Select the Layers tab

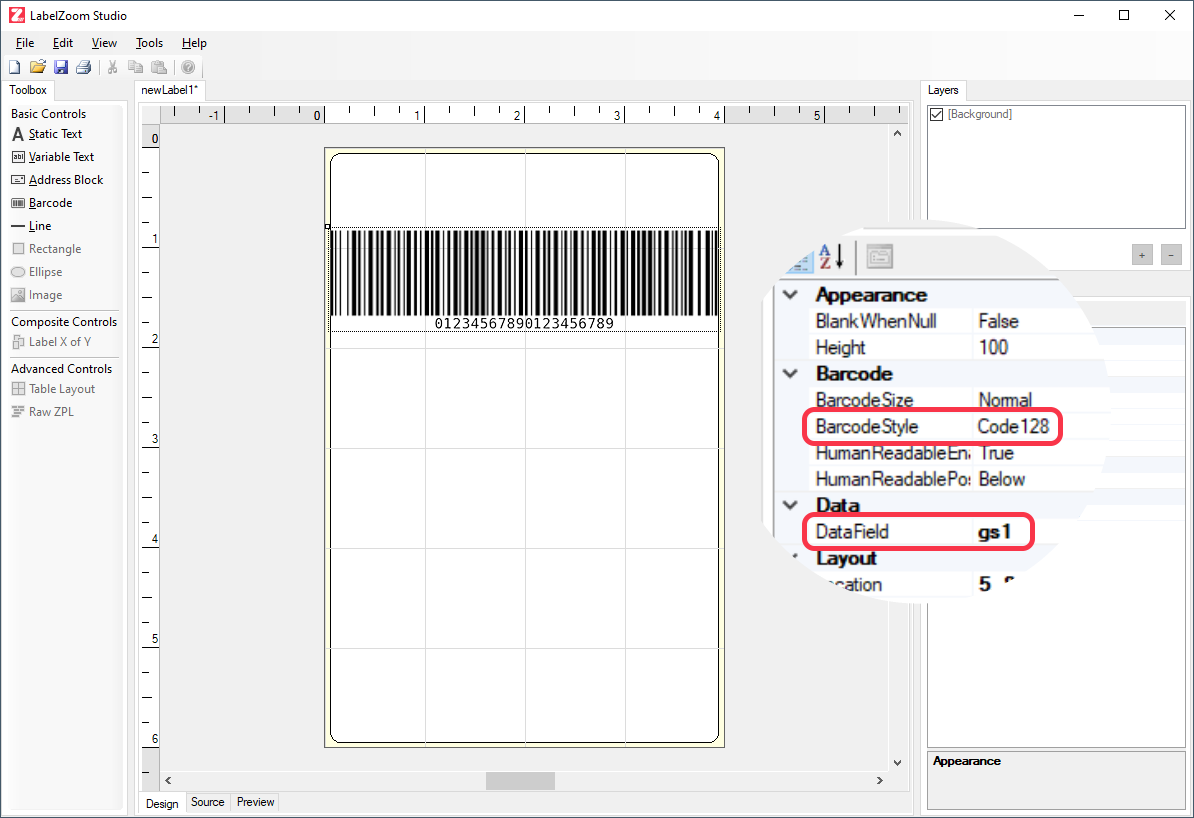click(x=943, y=90)
